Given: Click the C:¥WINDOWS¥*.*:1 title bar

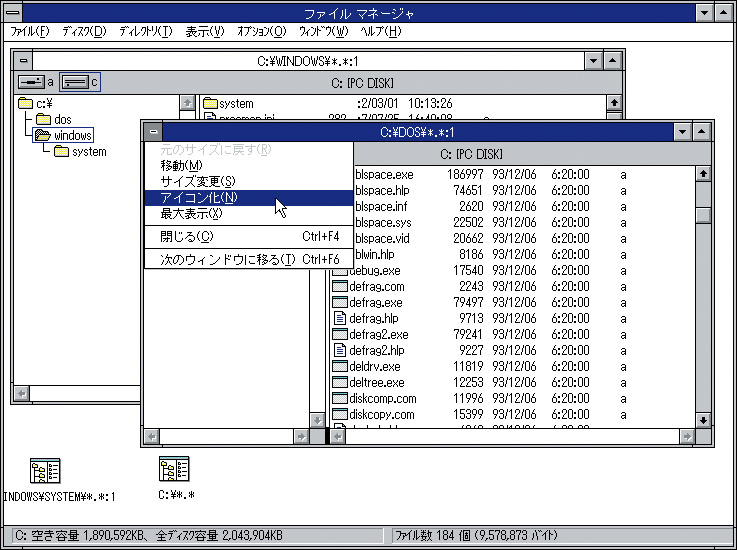Looking at the screenshot, I should coord(308,61).
